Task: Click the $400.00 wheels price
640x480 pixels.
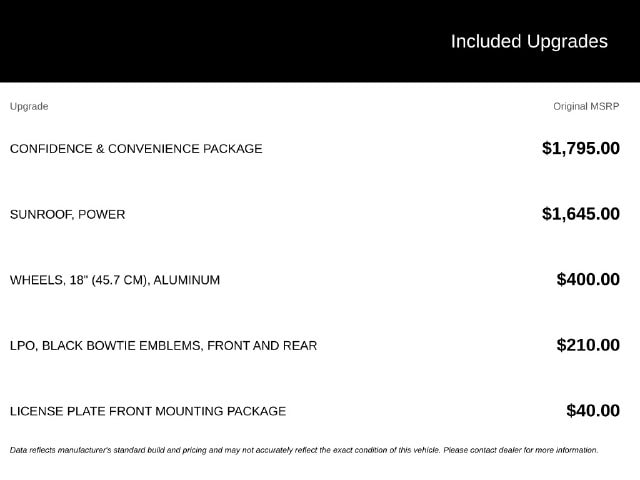Action: [588, 280]
